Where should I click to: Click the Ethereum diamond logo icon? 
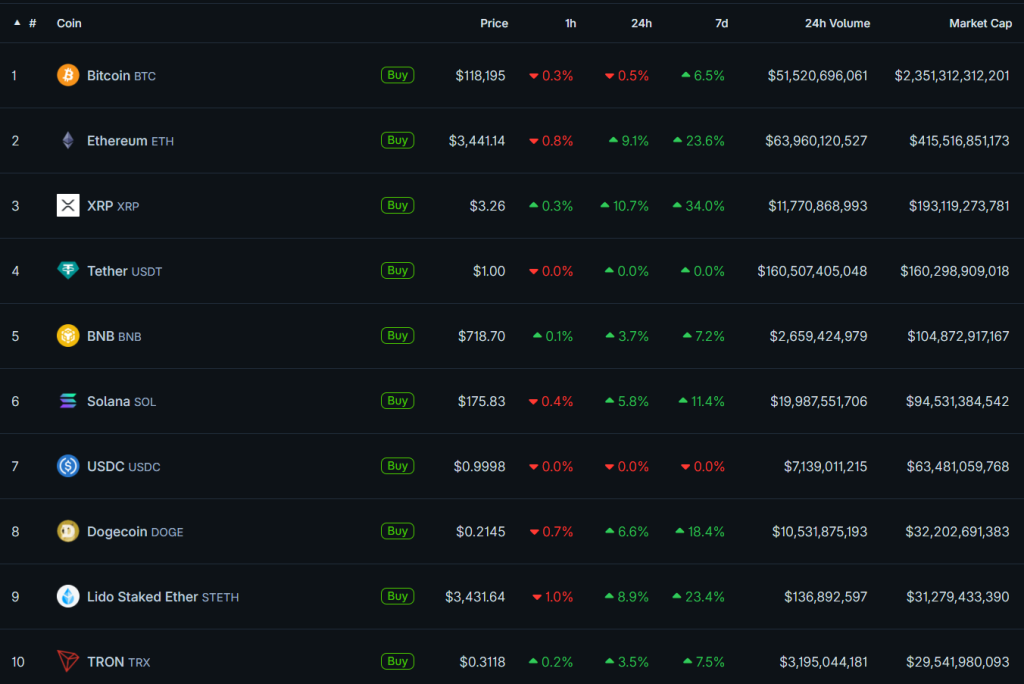click(68, 140)
